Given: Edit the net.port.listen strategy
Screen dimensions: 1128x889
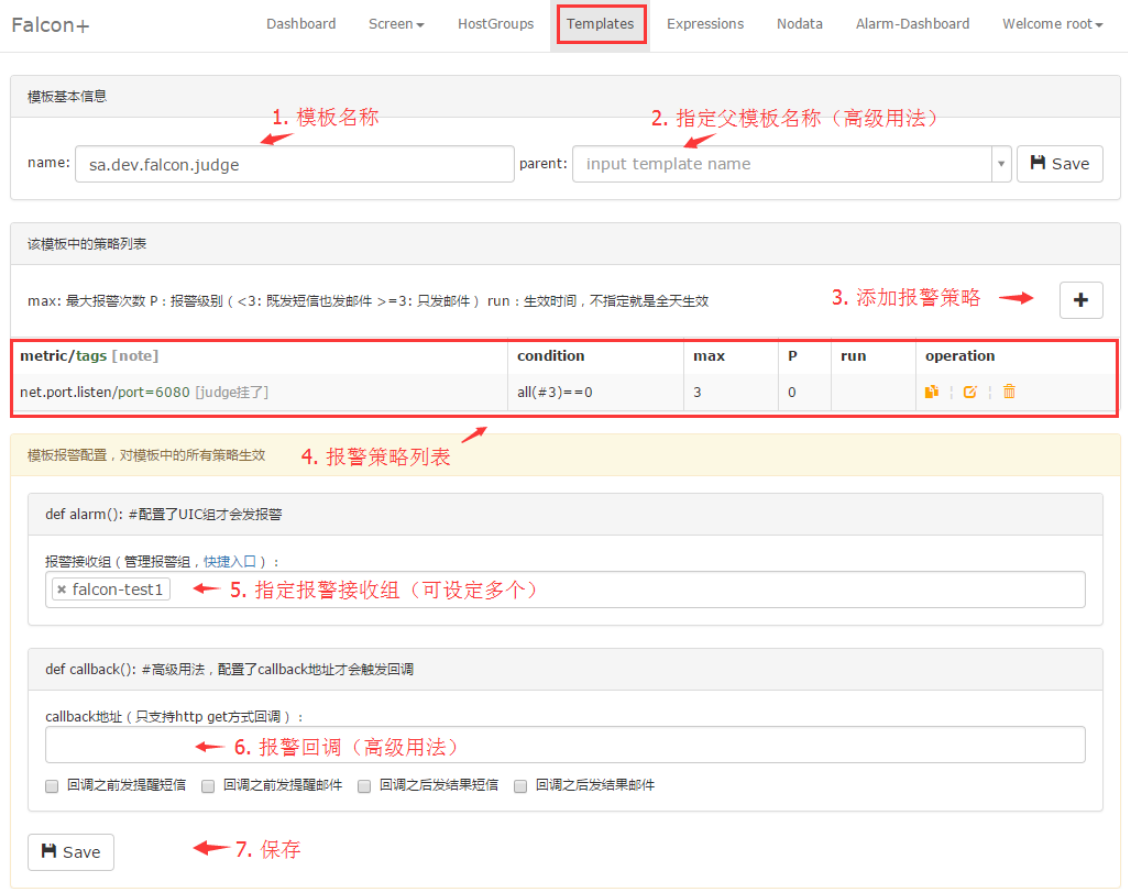Looking at the screenshot, I should [x=970, y=392].
